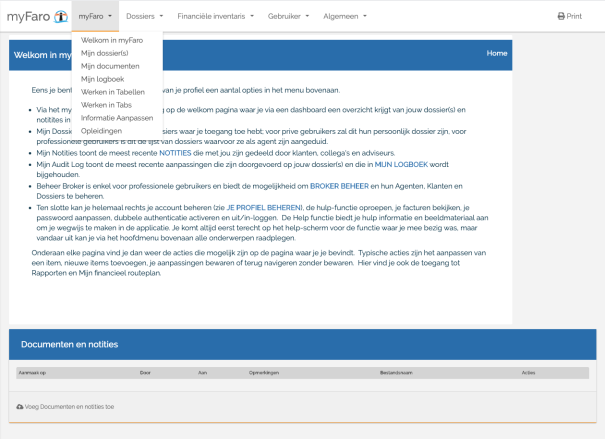Viewport: 605px width, 439px height.
Task: Select Welkom in myFaro menu entry
Action: pos(112,40)
